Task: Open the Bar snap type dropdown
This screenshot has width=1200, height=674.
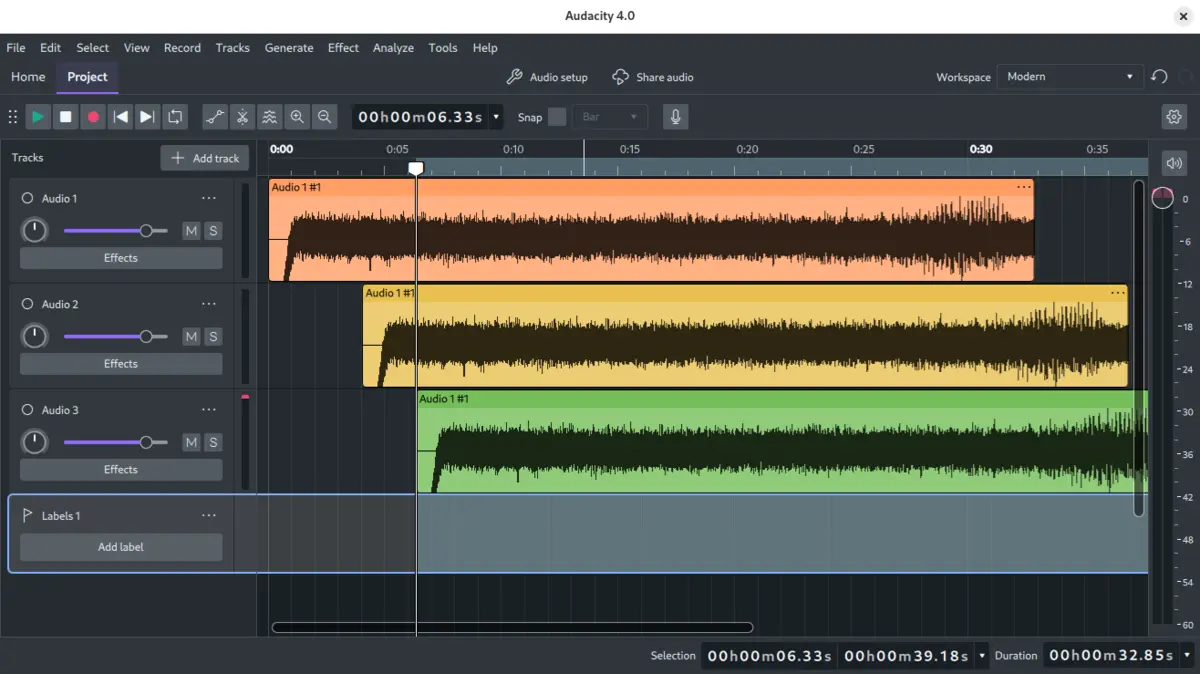Action: tap(610, 117)
